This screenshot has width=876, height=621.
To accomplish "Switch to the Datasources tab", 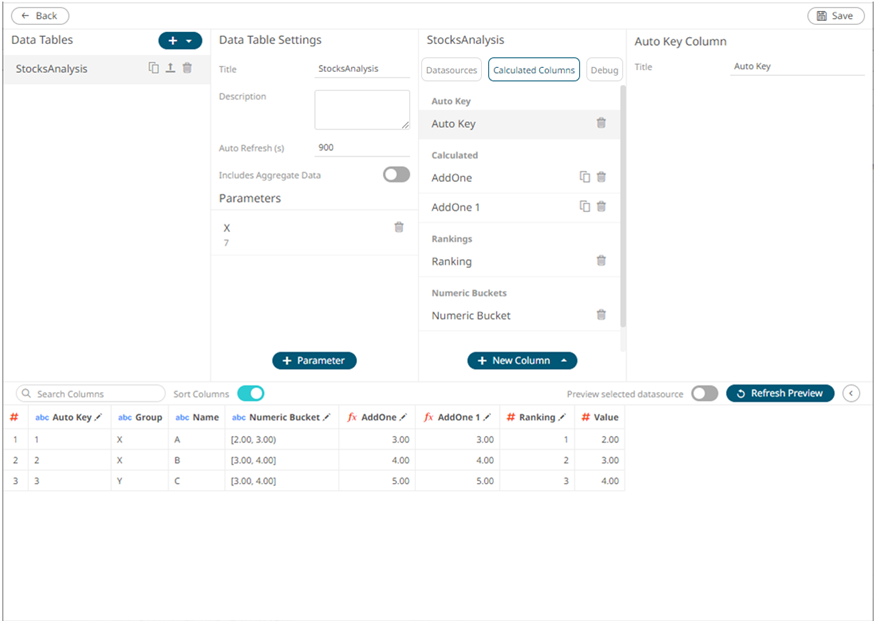I will click(451, 70).
